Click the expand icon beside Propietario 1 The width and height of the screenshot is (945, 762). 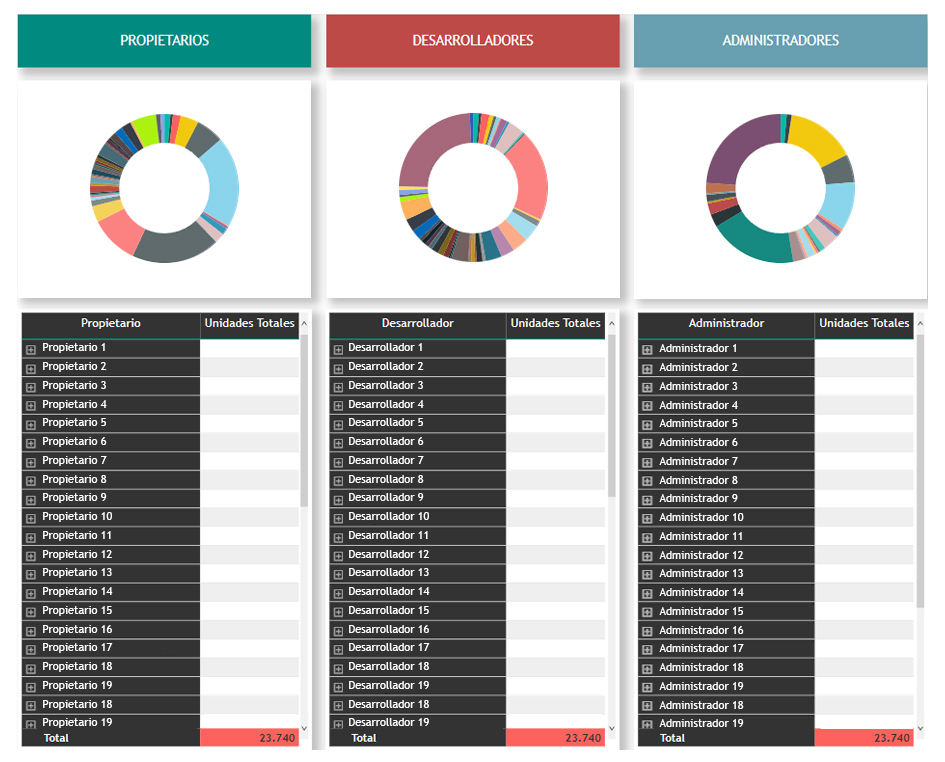pyautogui.click(x=31, y=347)
